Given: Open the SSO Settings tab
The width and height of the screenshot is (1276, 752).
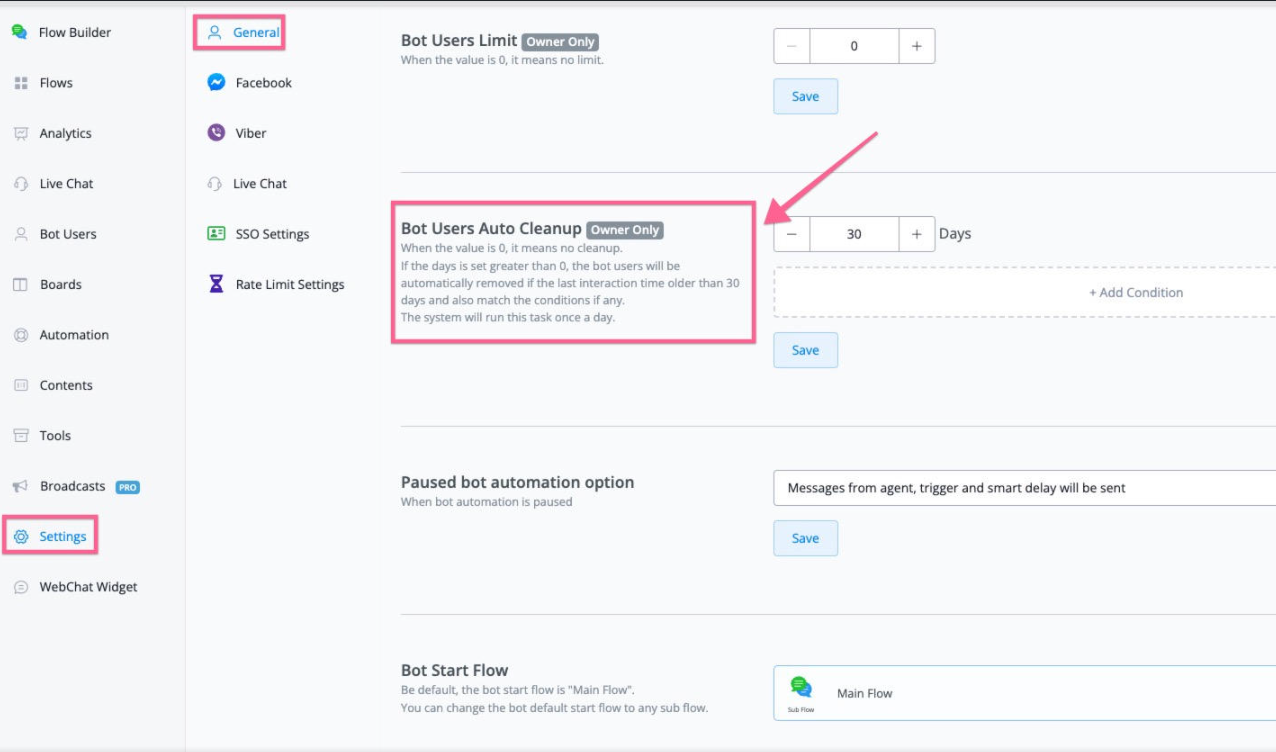Looking at the screenshot, I should (x=271, y=234).
